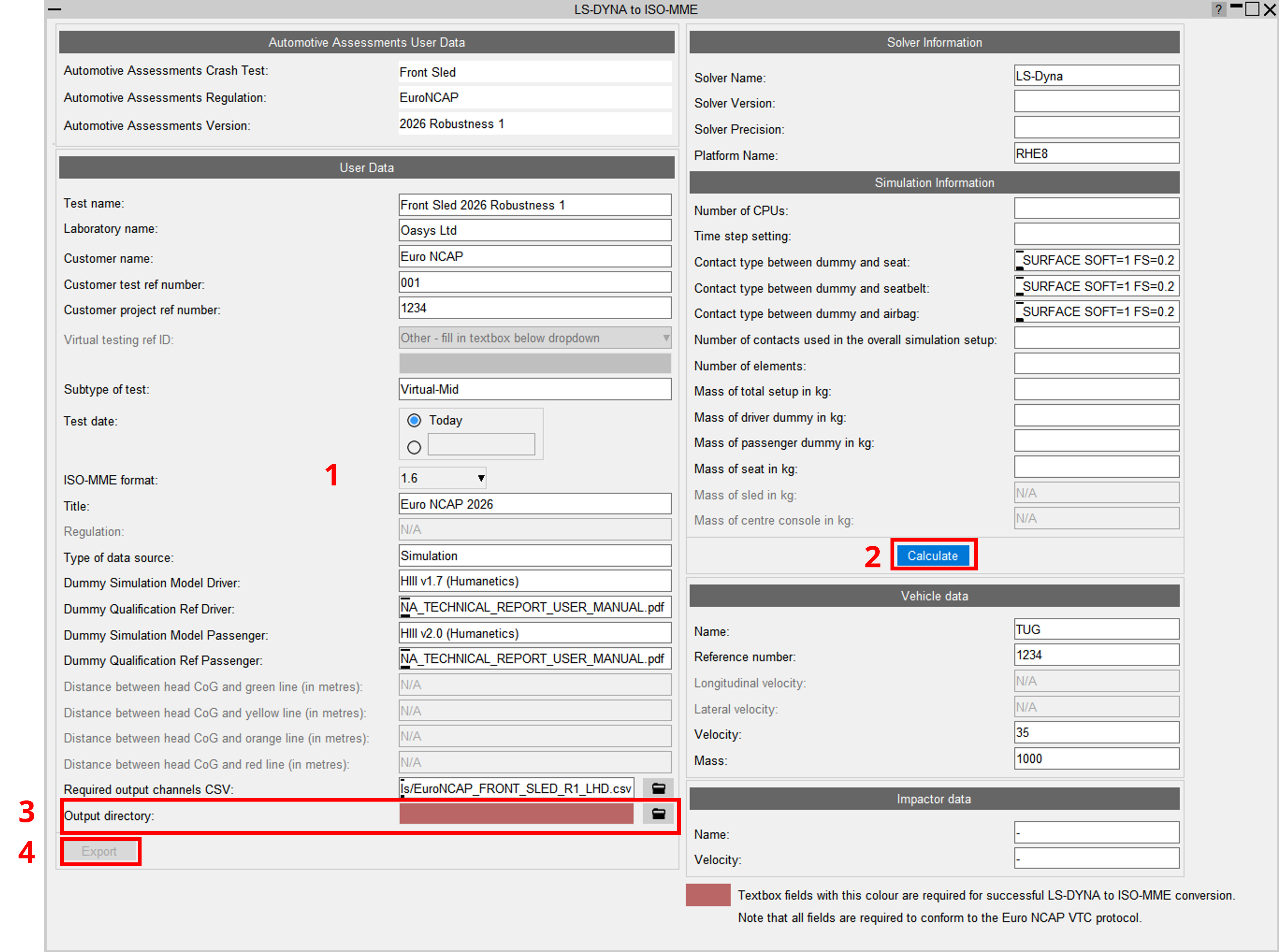Image resolution: width=1279 pixels, height=952 pixels.
Task: Click the Customer name field
Action: click(535, 257)
